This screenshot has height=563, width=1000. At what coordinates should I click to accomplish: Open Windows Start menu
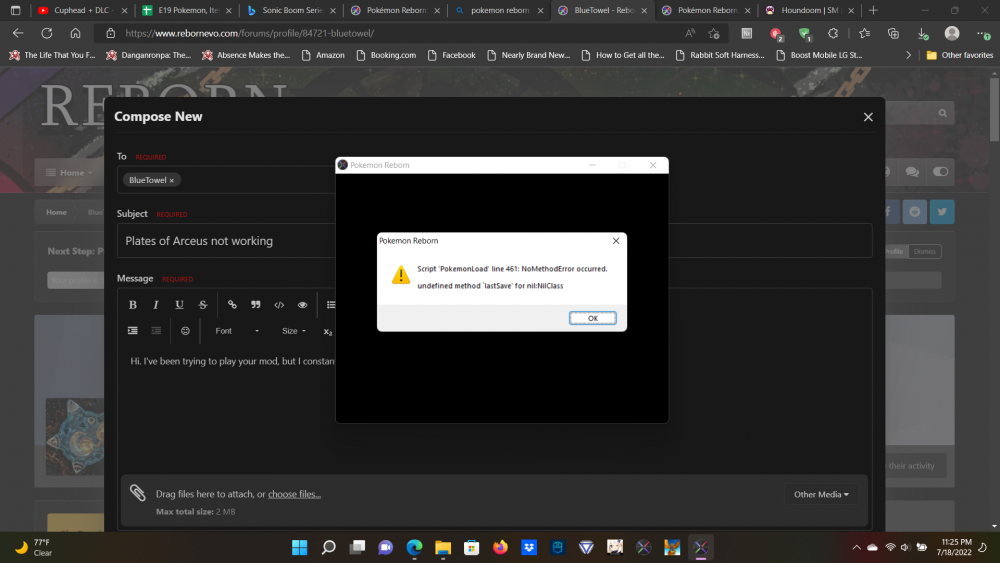(300, 548)
